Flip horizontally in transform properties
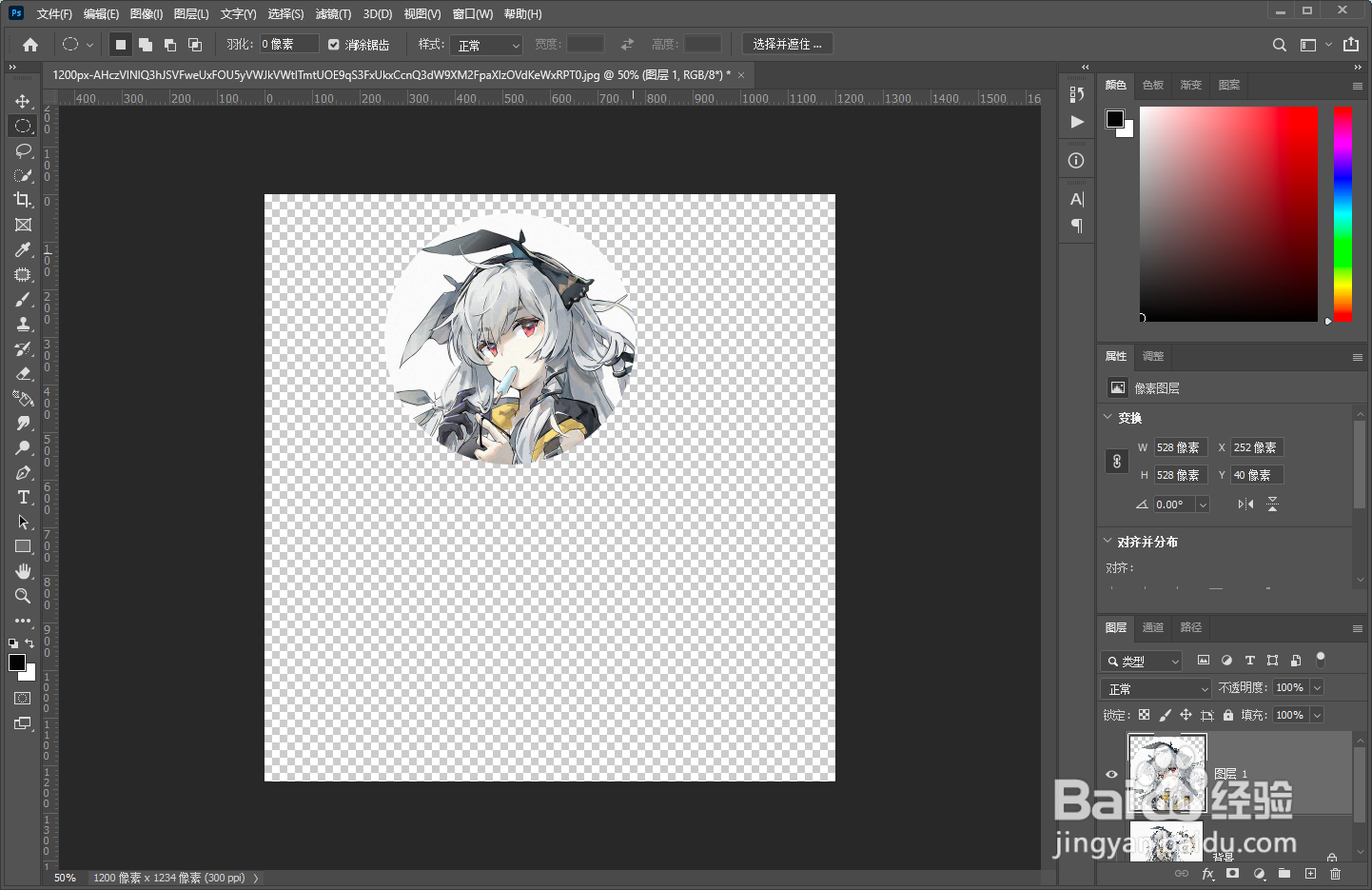Image resolution: width=1372 pixels, height=890 pixels. 1245,504
